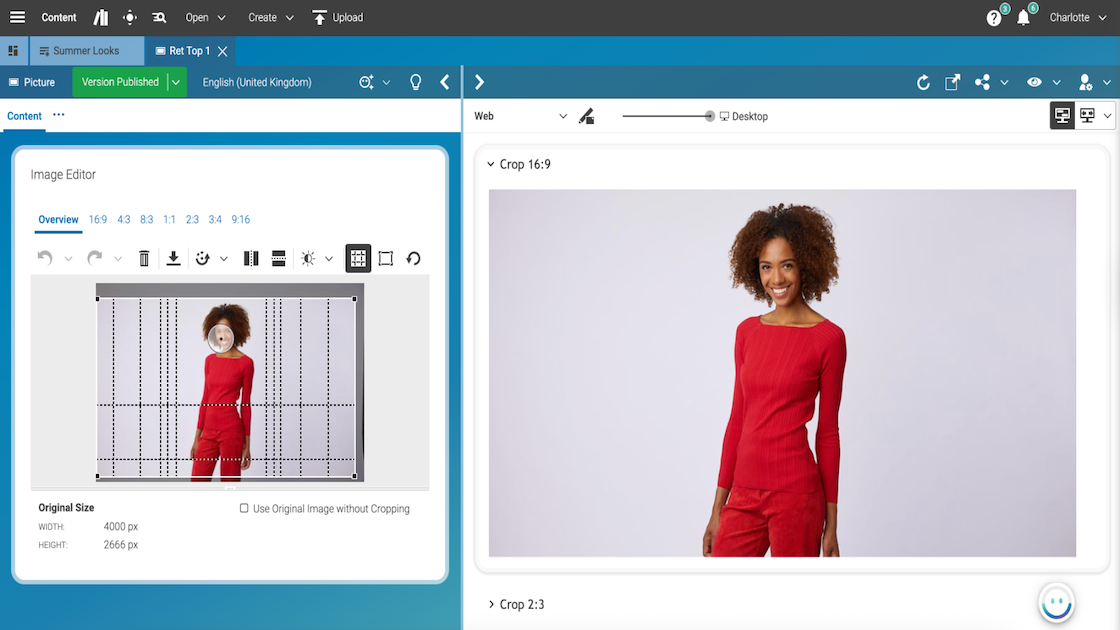Delete the image using the trash icon
Screen dimensions: 1120x630
(144, 259)
